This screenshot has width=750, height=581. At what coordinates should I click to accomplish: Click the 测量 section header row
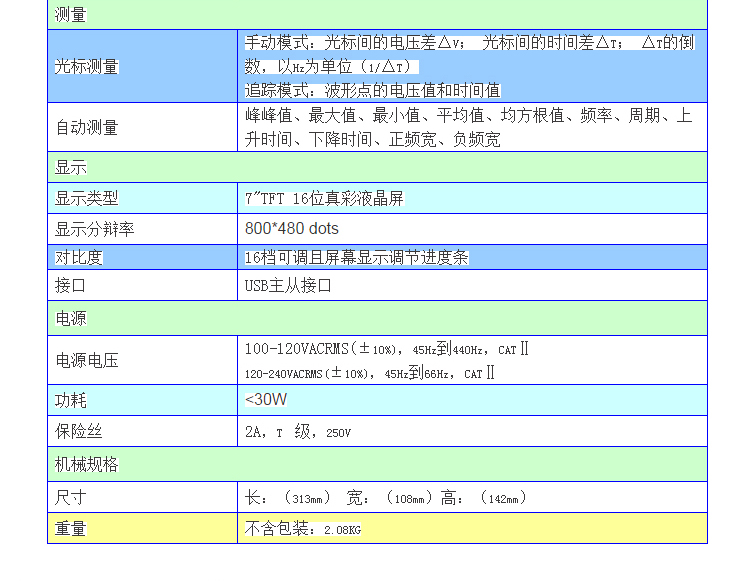[377, 14]
